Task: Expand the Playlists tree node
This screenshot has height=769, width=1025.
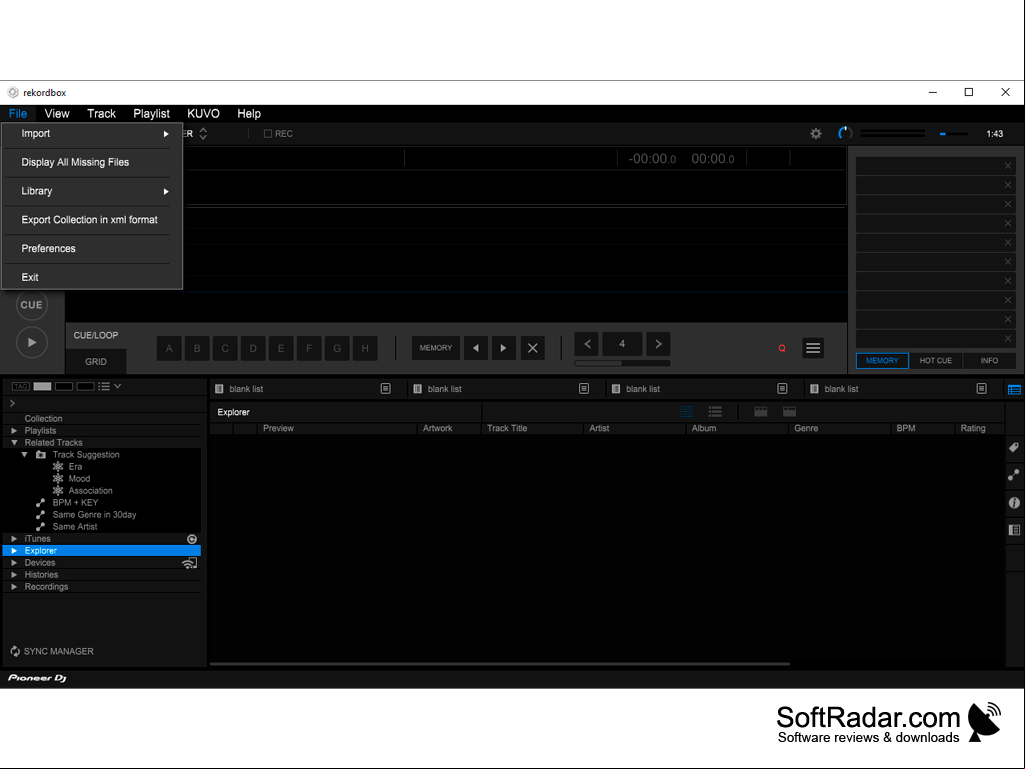Action: click(14, 431)
